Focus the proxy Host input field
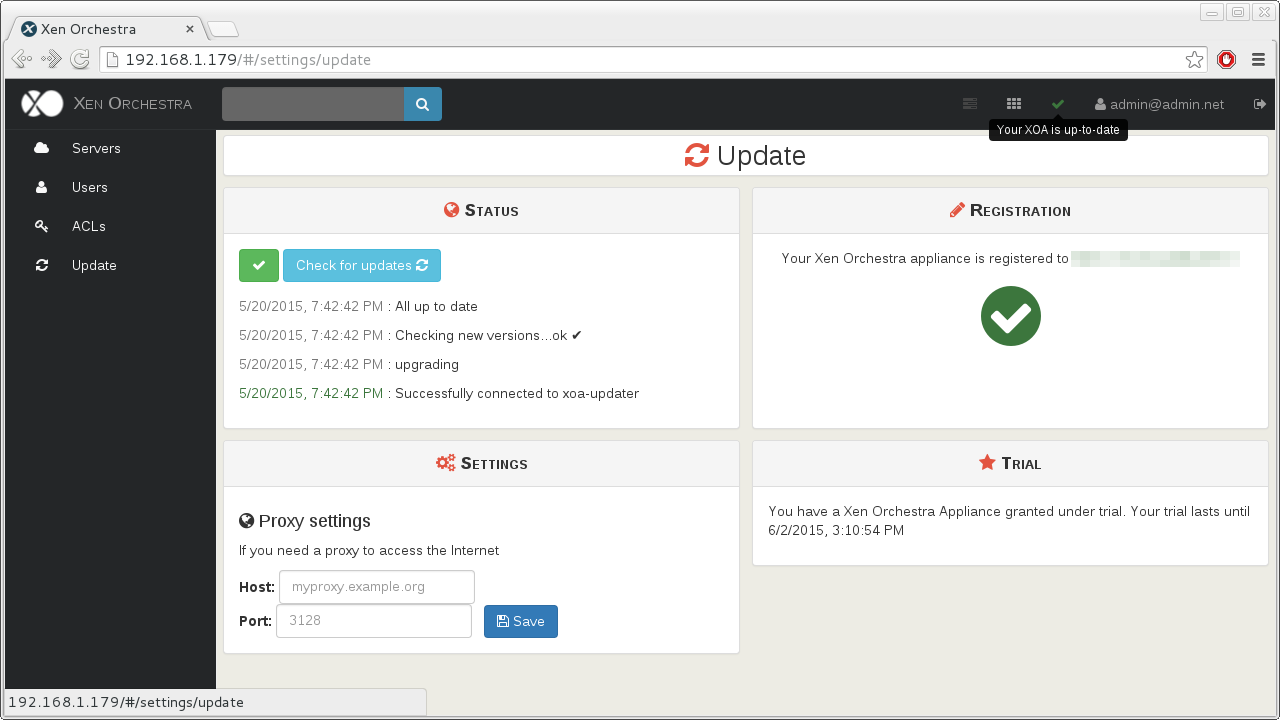The image size is (1280, 720). pyautogui.click(x=377, y=587)
